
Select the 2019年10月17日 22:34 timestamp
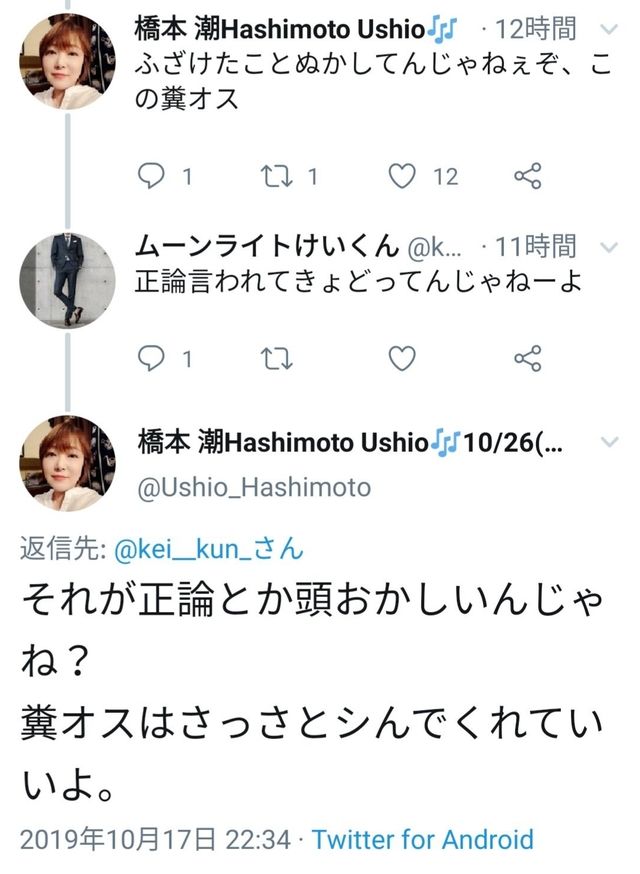click(x=156, y=839)
